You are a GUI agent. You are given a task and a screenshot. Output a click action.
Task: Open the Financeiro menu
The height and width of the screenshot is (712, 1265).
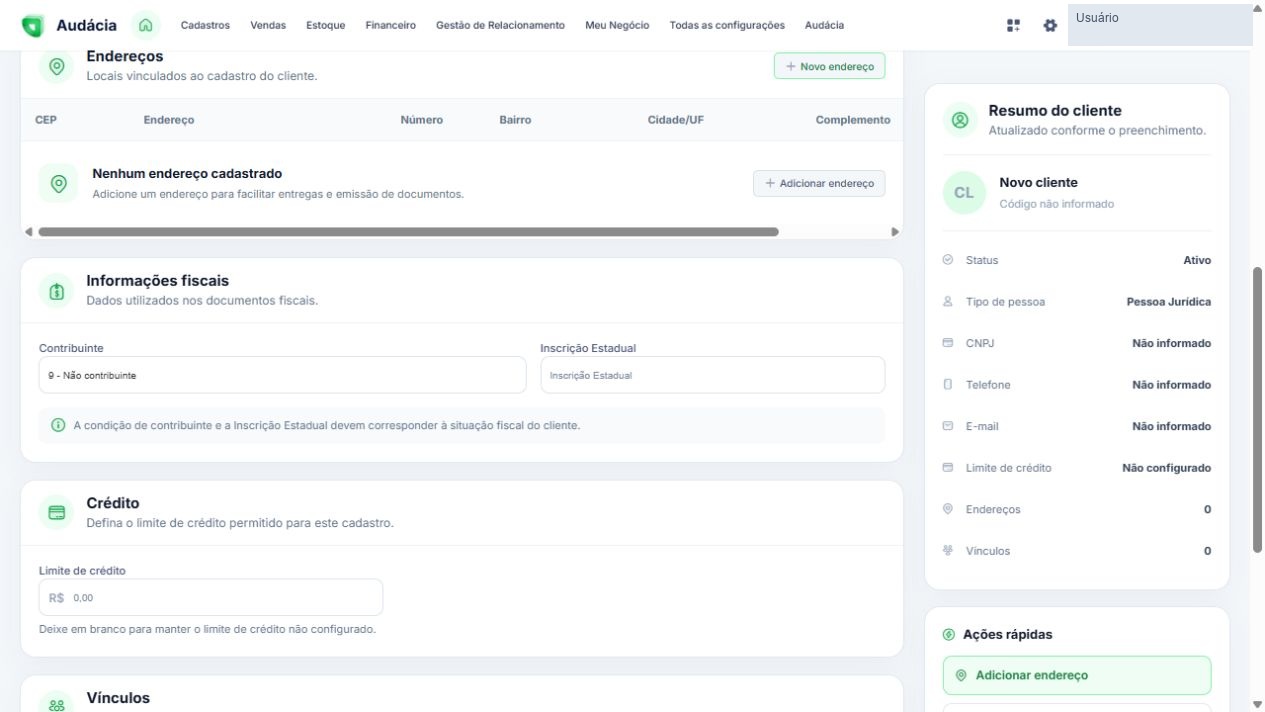pos(391,25)
